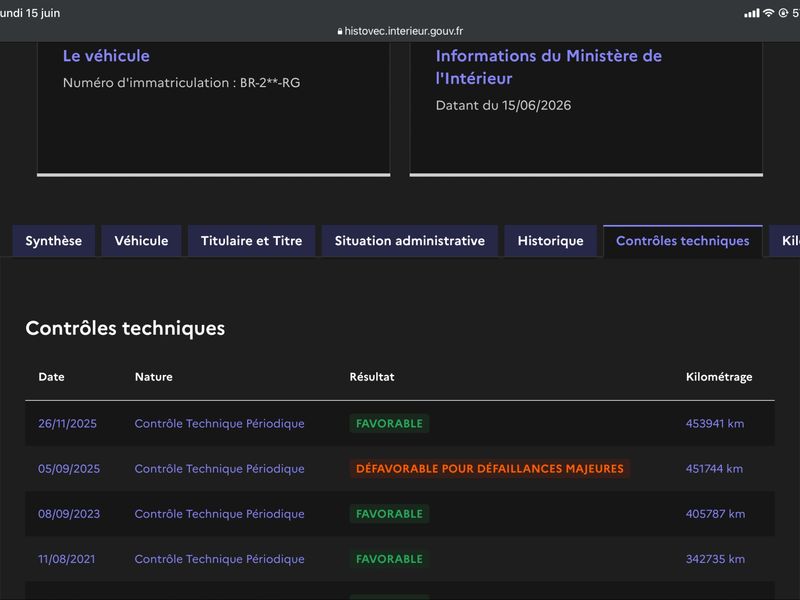Click the Datant du 15/06/2026 text
The height and width of the screenshot is (600, 800).
click(x=503, y=105)
